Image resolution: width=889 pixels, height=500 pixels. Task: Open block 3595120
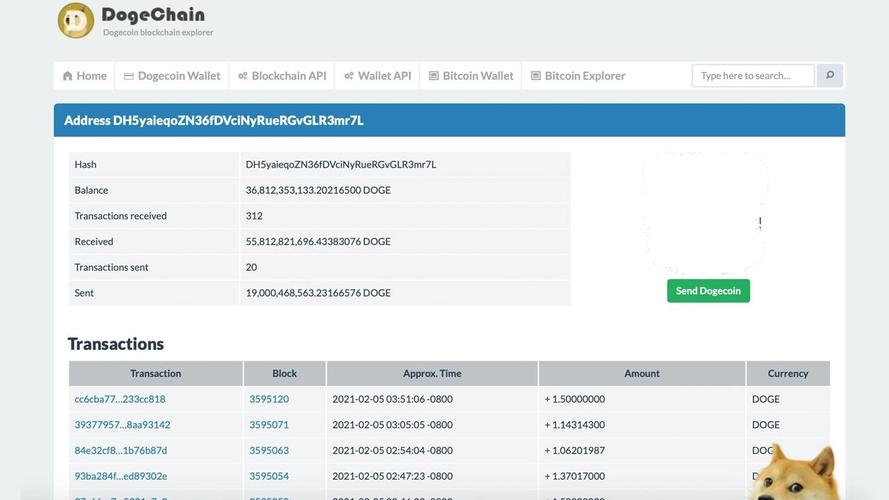tap(269, 399)
